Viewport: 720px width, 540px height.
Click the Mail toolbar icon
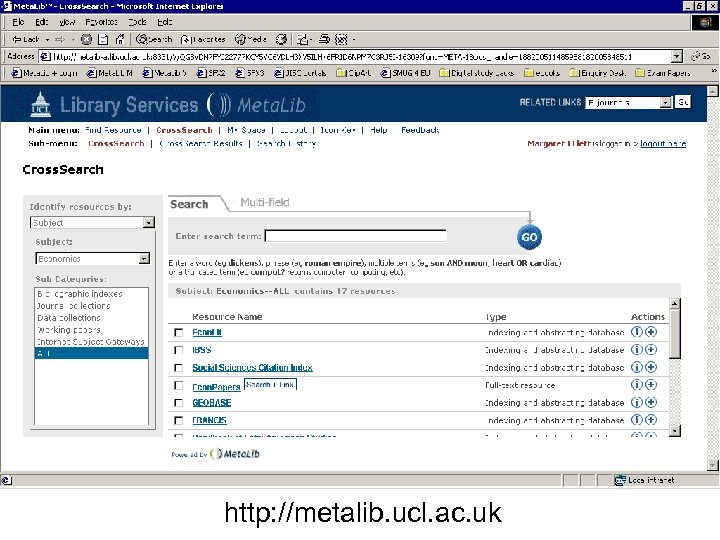click(304, 39)
